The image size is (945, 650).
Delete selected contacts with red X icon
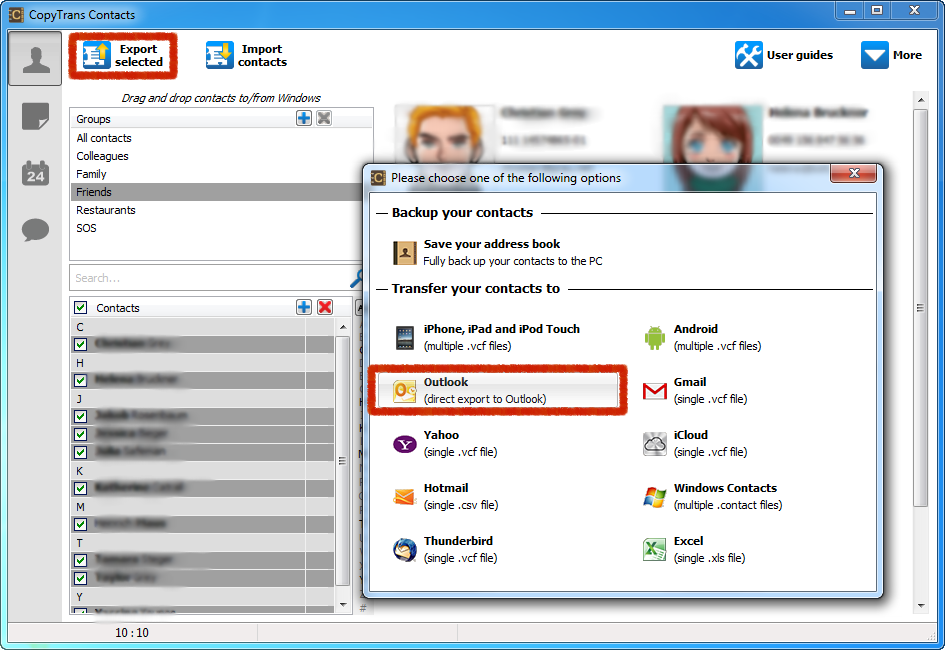pyautogui.click(x=325, y=307)
